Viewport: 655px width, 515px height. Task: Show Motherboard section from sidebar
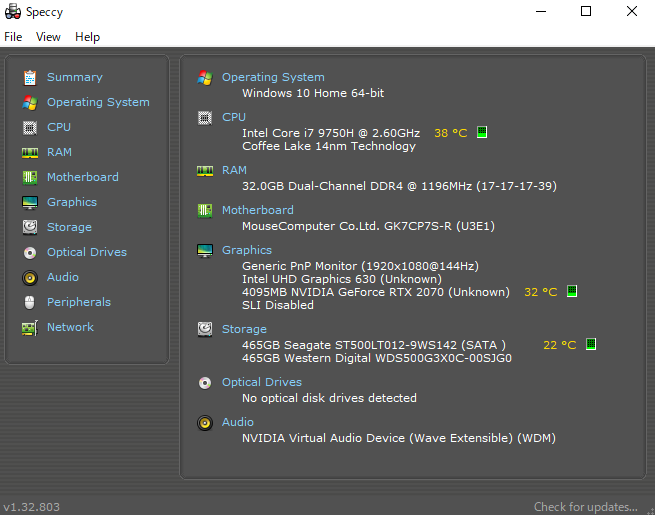point(83,177)
